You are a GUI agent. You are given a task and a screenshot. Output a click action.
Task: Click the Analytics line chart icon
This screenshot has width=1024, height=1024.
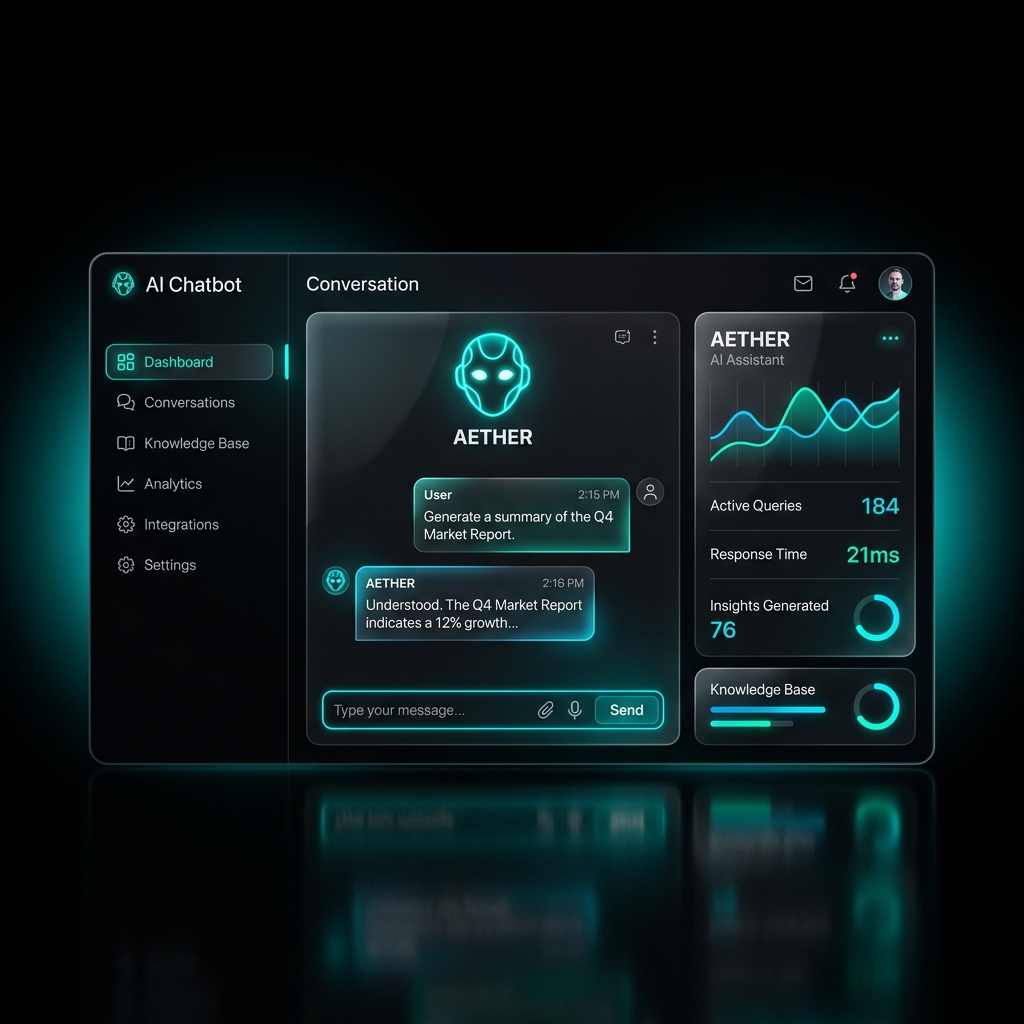pos(125,484)
